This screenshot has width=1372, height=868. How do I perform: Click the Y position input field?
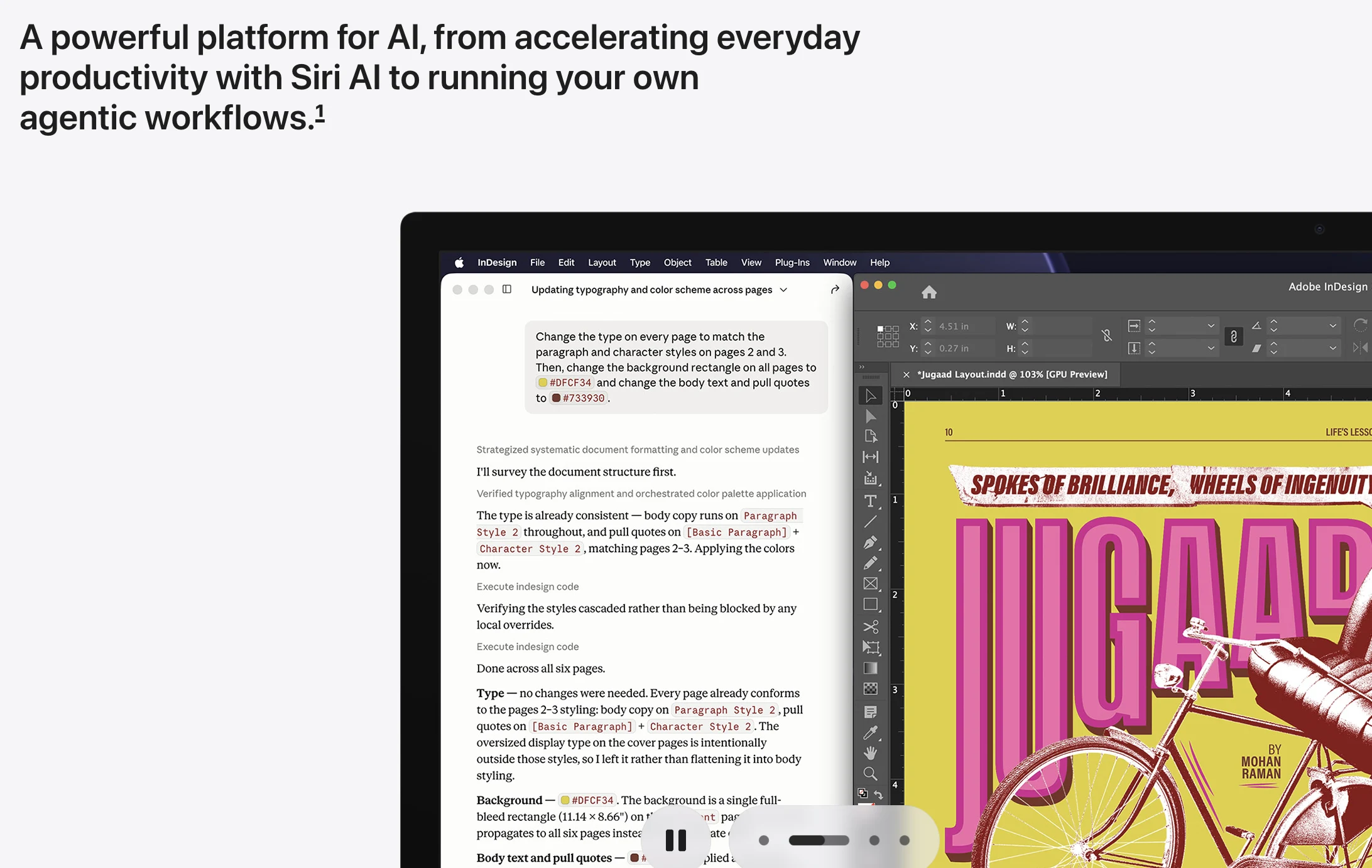click(966, 348)
